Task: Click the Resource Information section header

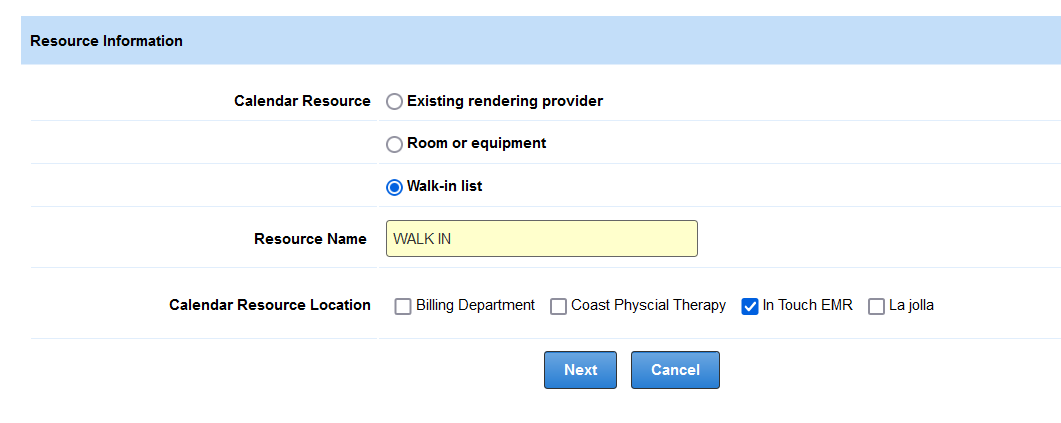Action: click(106, 41)
